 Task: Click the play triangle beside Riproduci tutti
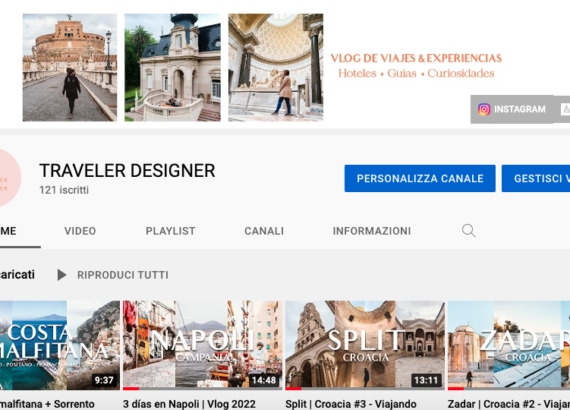pyautogui.click(x=62, y=275)
